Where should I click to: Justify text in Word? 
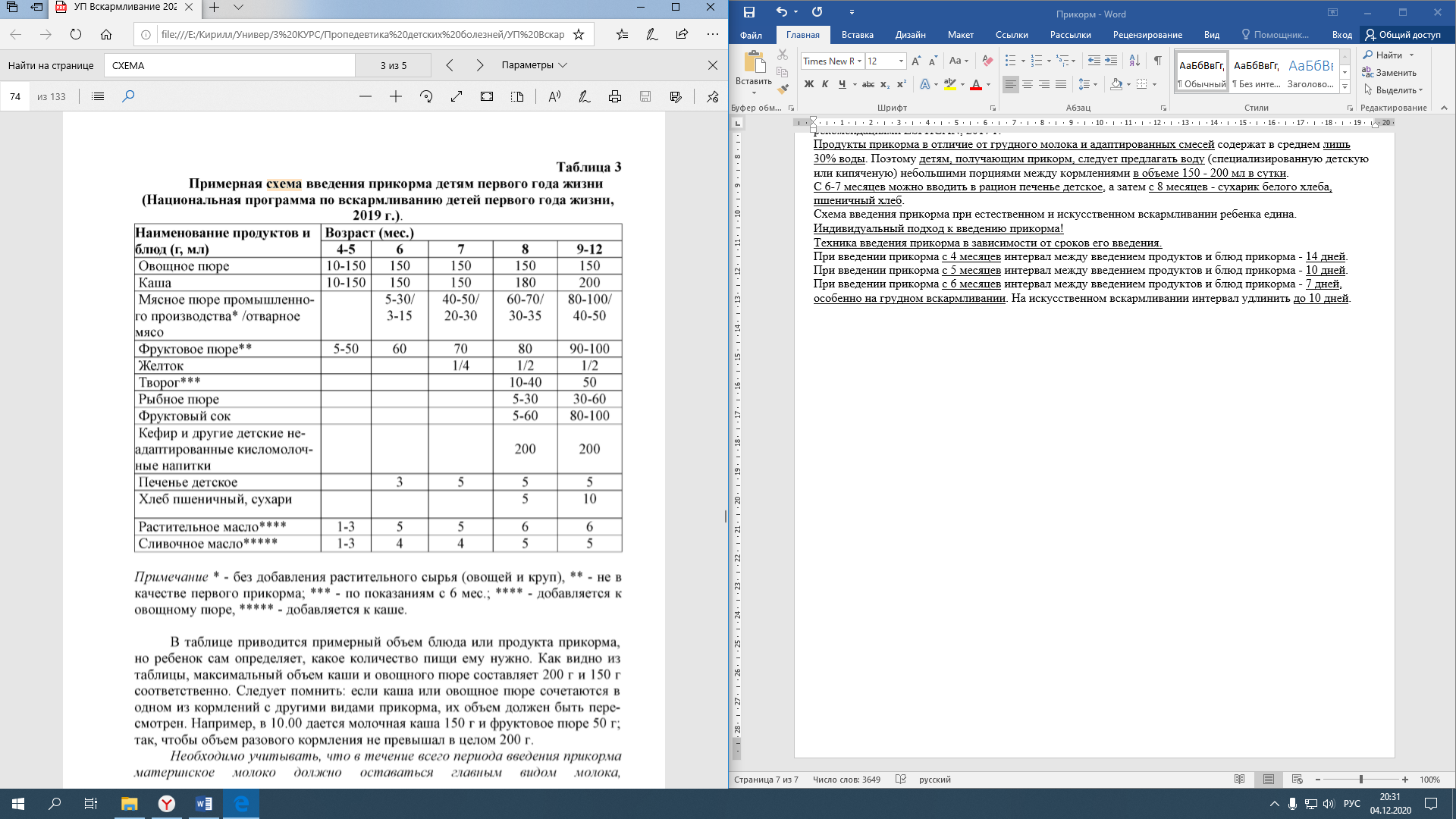pos(1061,84)
